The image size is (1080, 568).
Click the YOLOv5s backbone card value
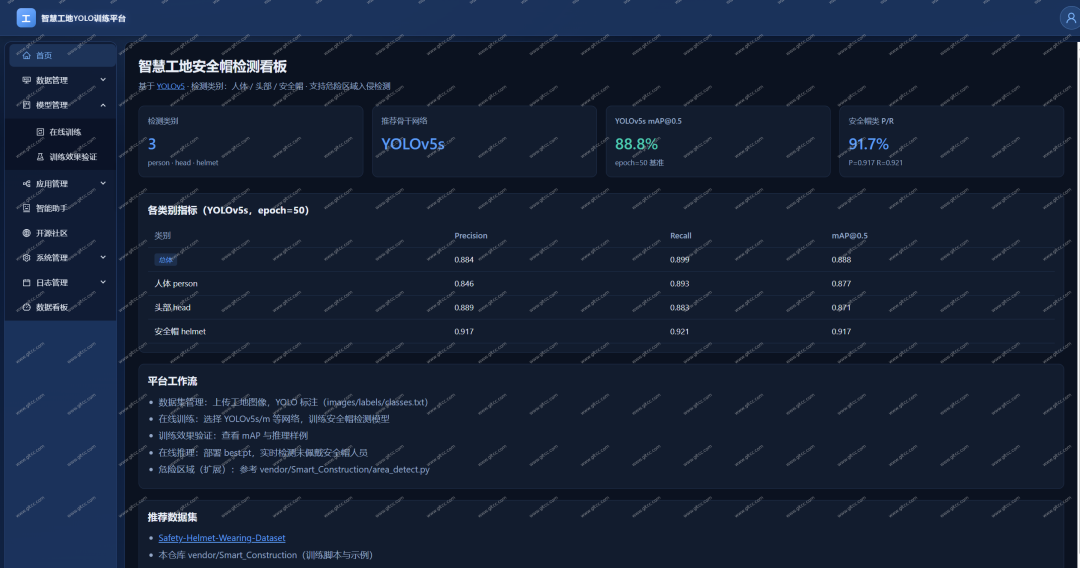pyautogui.click(x=413, y=144)
